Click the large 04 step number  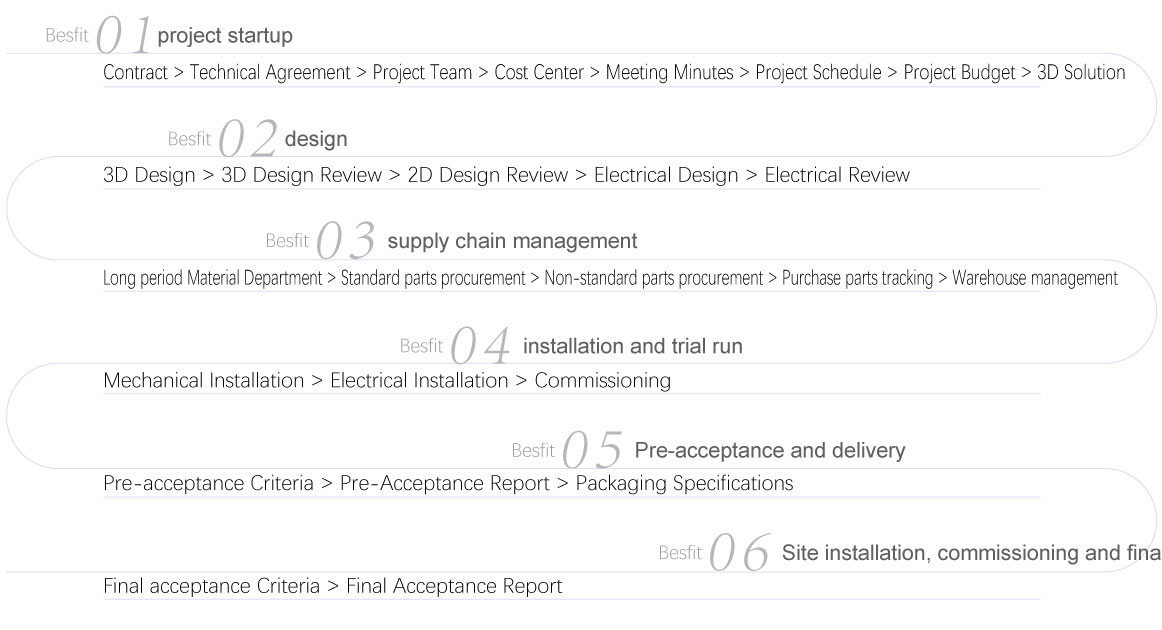(x=481, y=347)
